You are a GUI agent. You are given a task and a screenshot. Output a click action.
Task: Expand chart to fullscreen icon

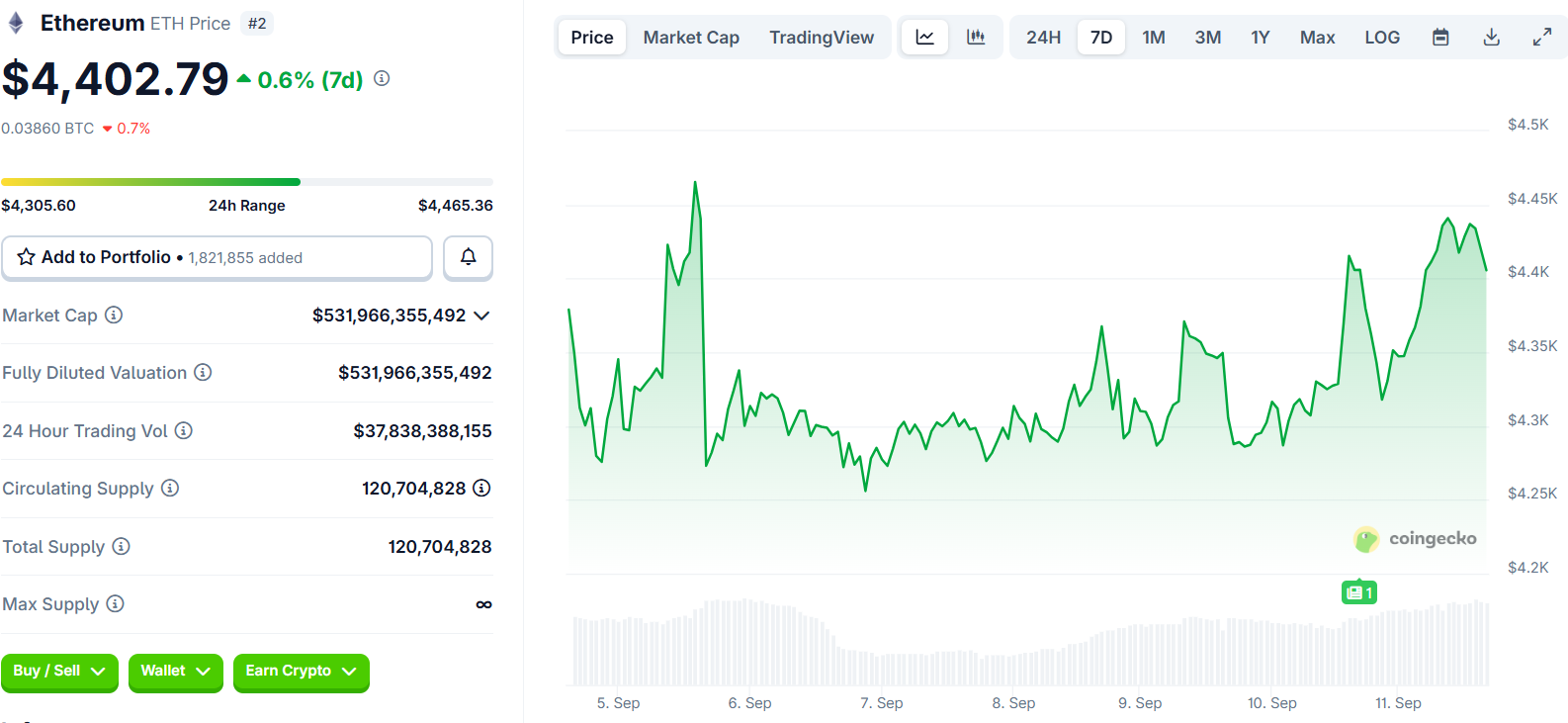(1542, 38)
